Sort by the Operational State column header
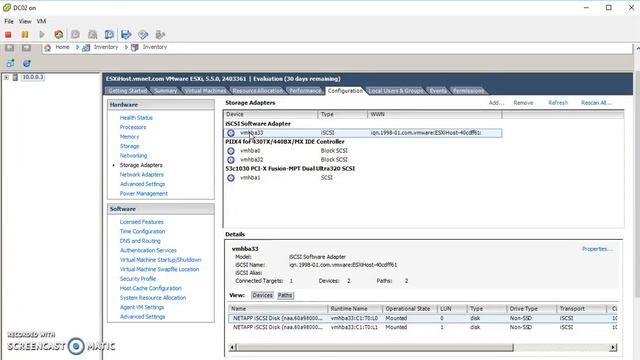Viewport: 640px width, 360px height. point(410,309)
